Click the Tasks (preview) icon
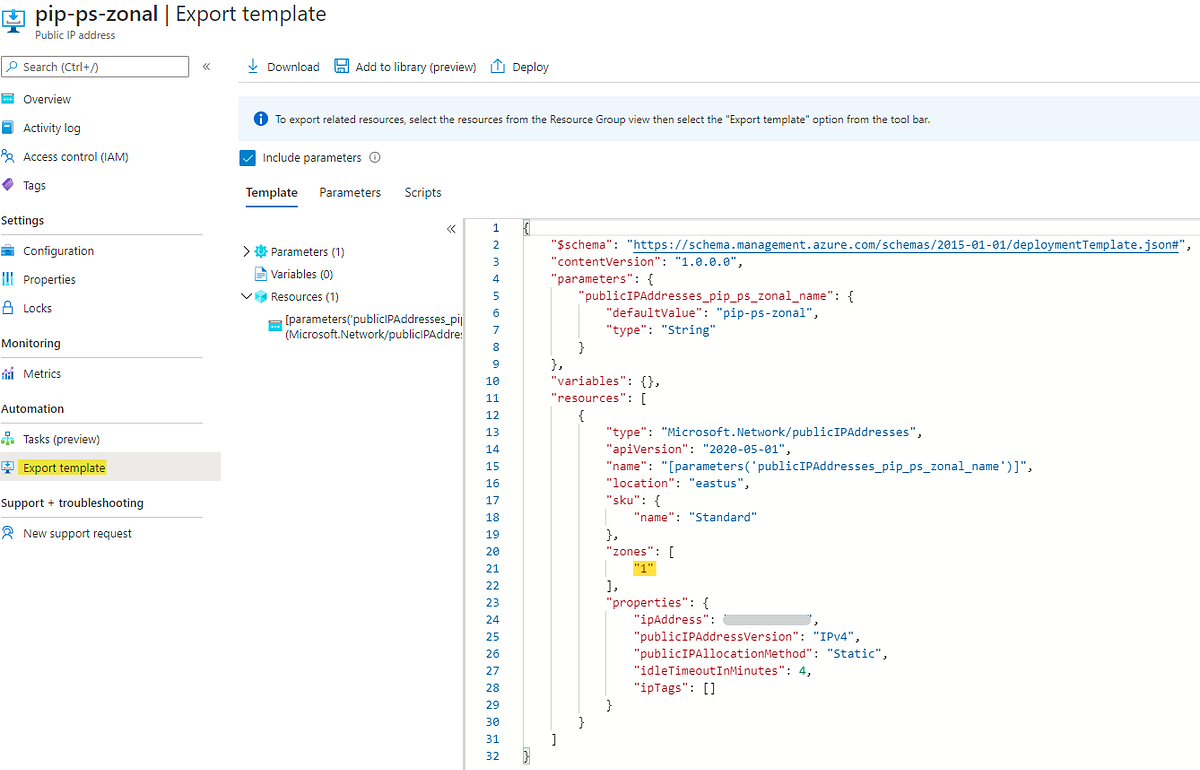This screenshot has width=1200, height=770. [x=9, y=439]
